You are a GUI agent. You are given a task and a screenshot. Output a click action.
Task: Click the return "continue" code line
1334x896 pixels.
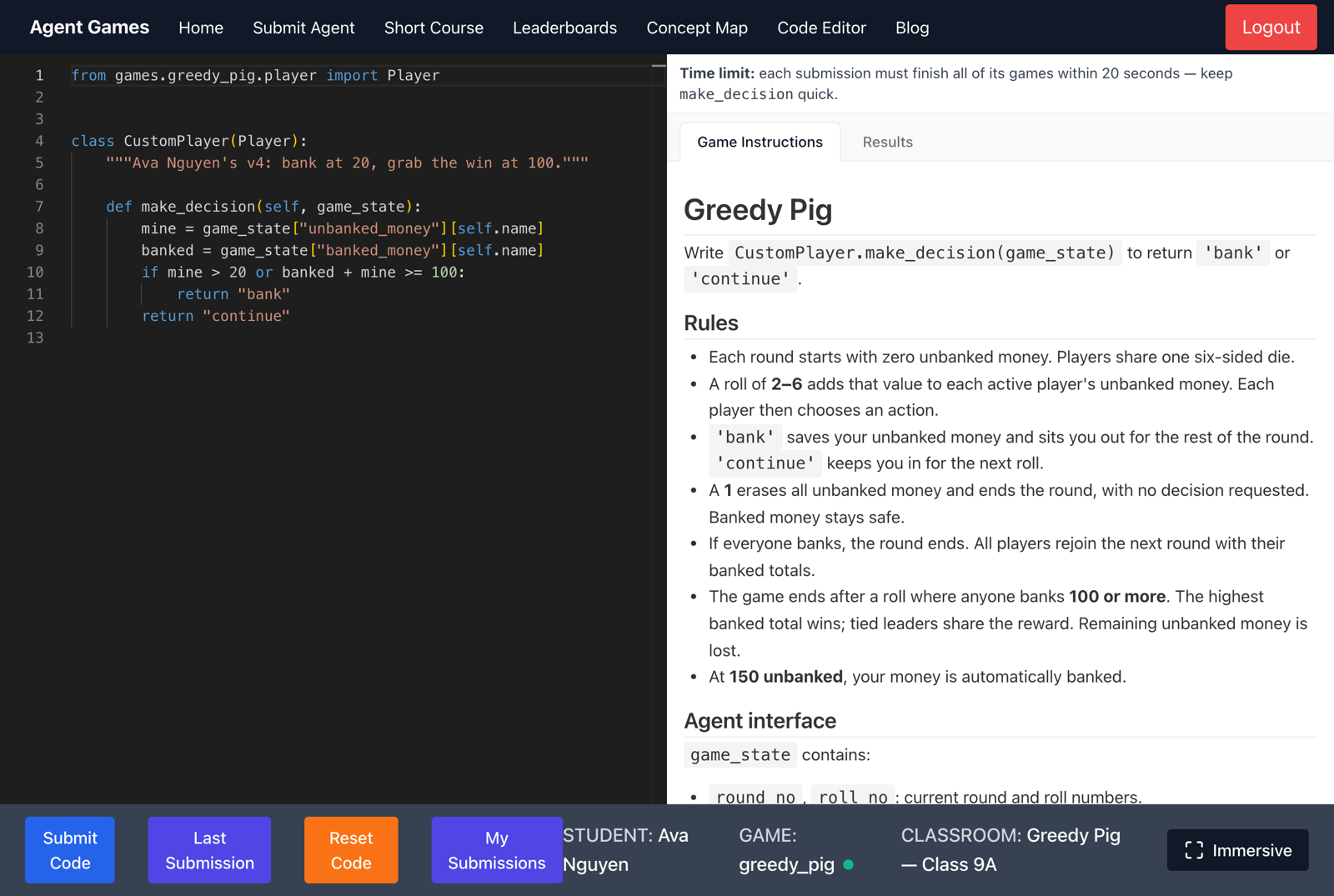click(x=215, y=316)
